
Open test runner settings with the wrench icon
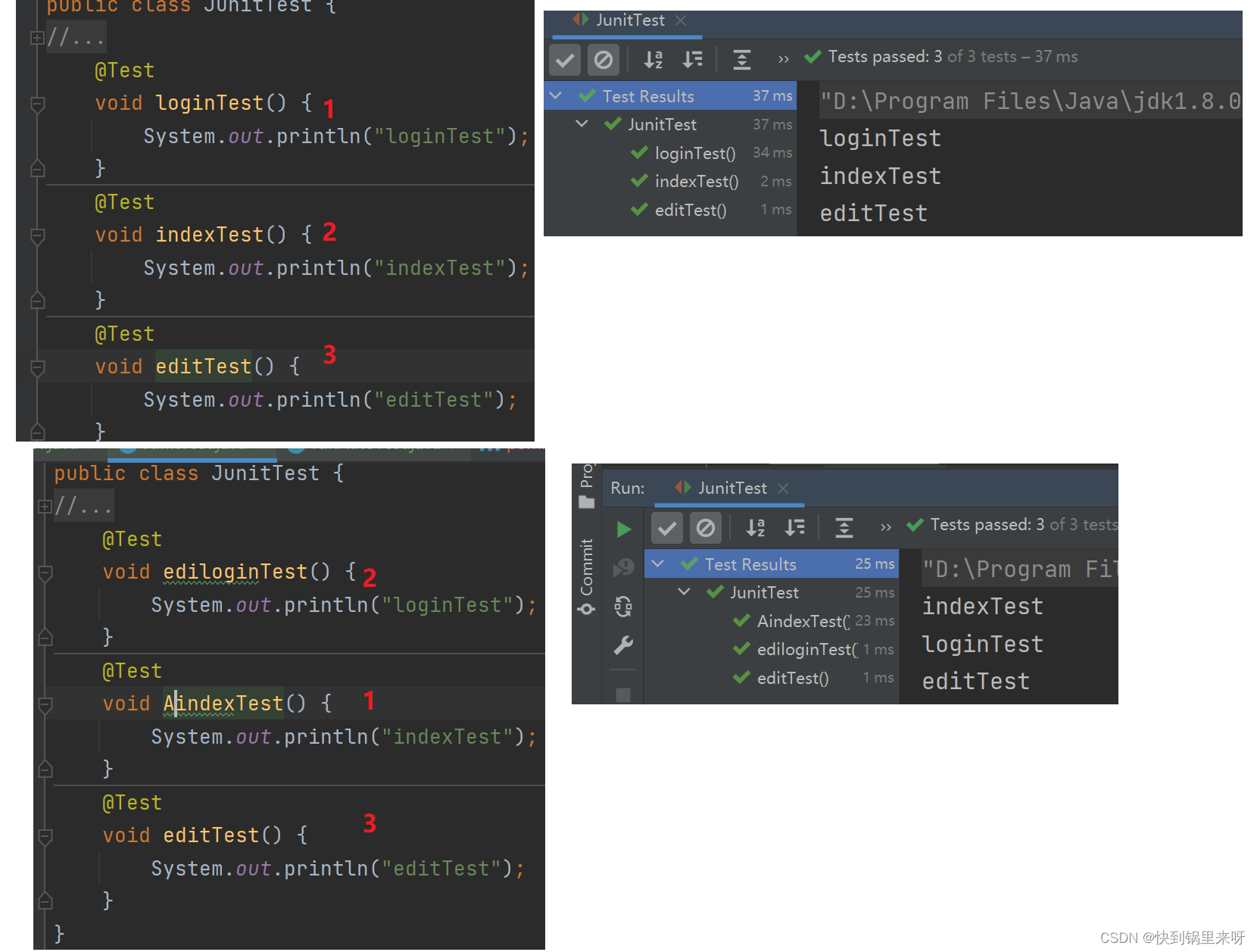tap(622, 645)
